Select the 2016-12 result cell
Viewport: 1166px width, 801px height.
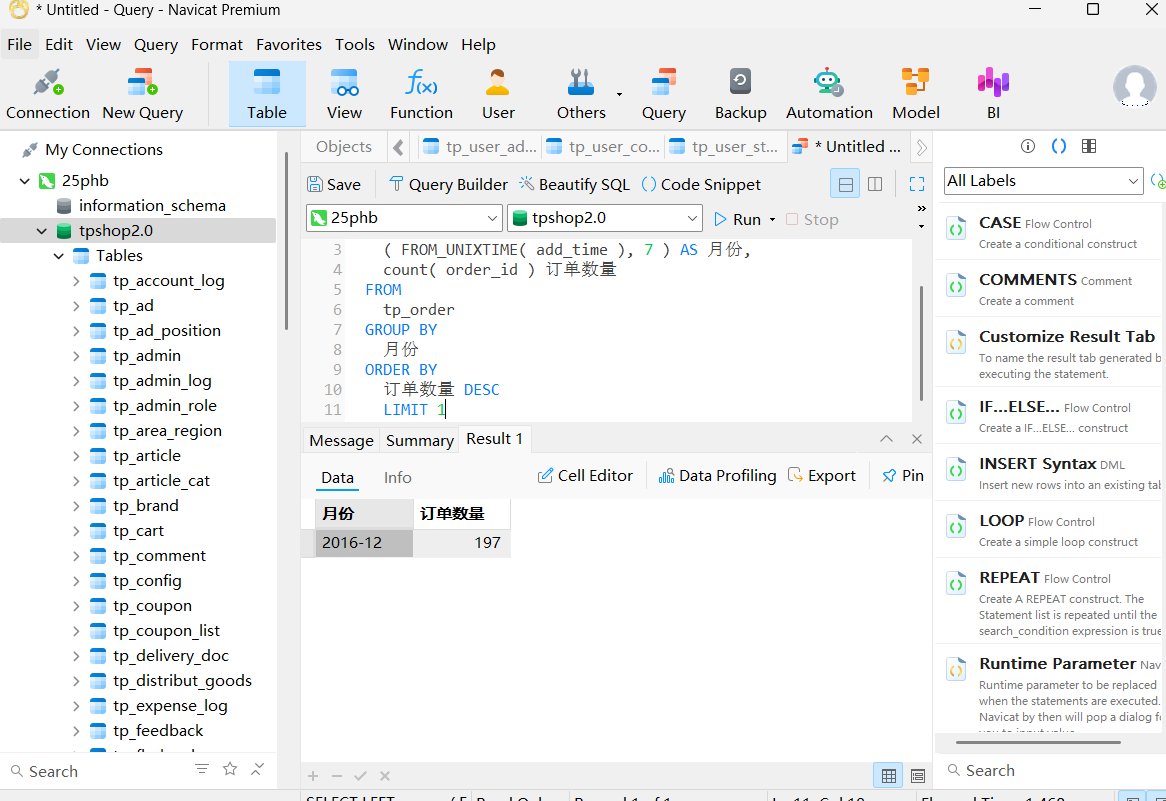coord(364,543)
